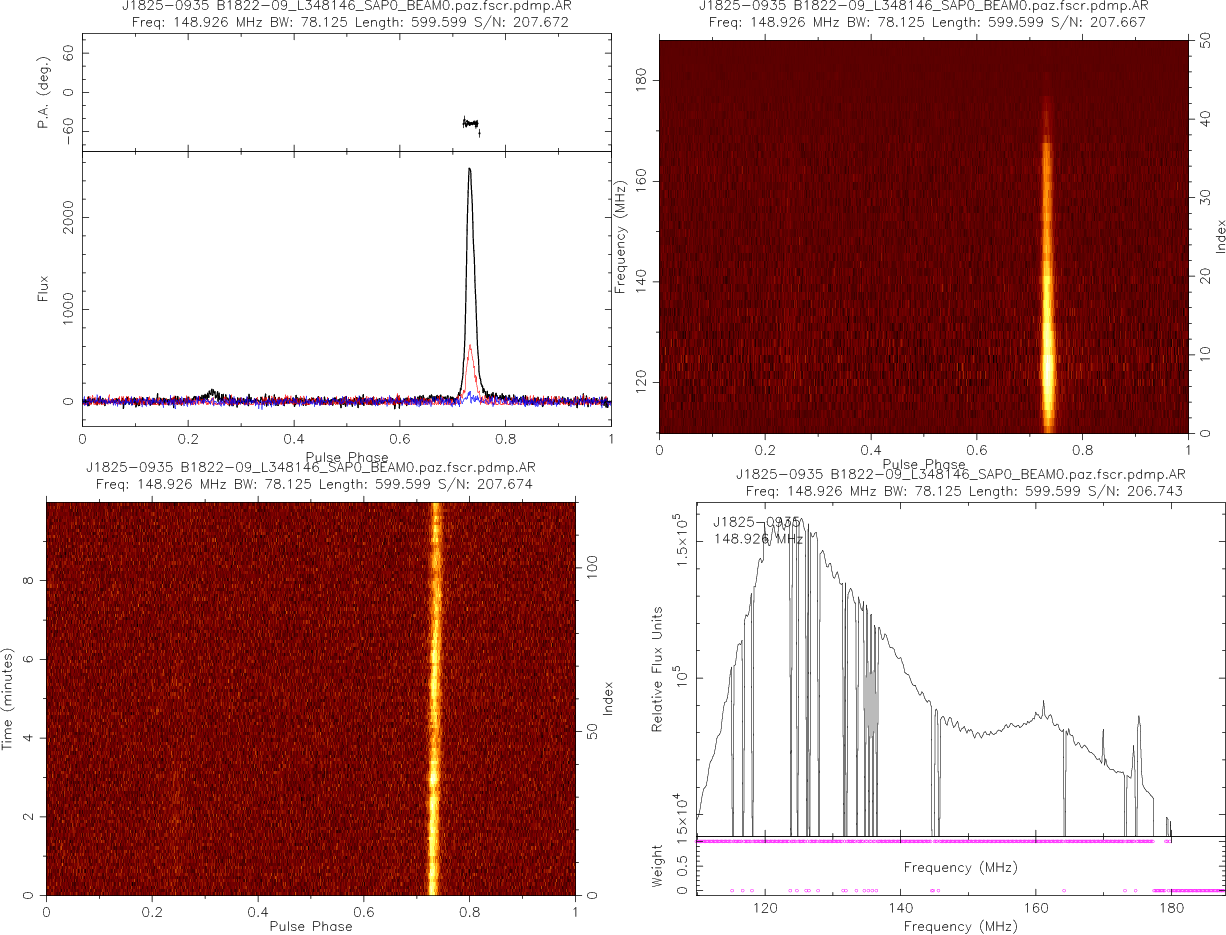
Task: Click the bright pulse streak in frequency plot
Action: pyautogui.click(x=1047, y=300)
